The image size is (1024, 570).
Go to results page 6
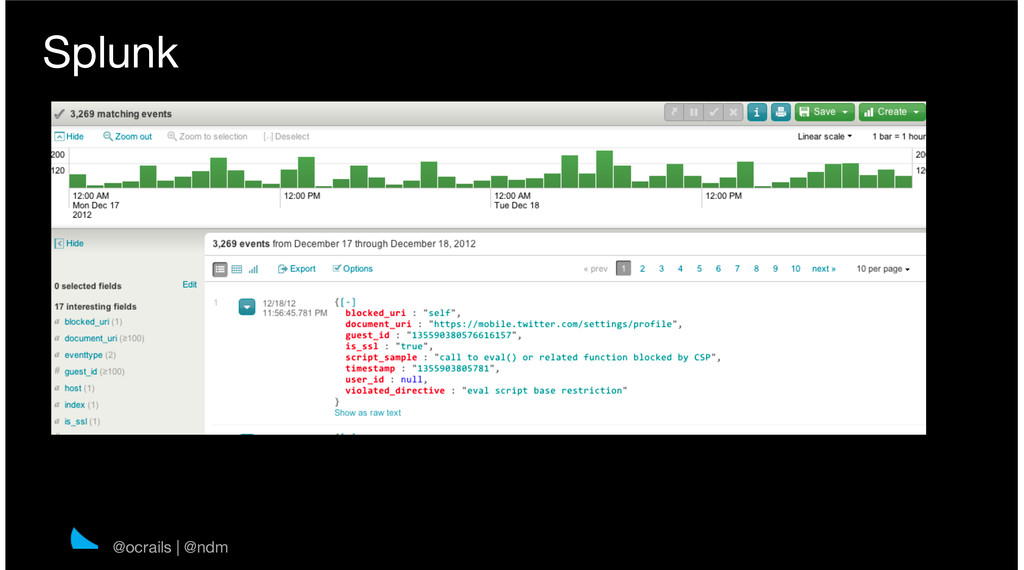[x=718, y=269]
